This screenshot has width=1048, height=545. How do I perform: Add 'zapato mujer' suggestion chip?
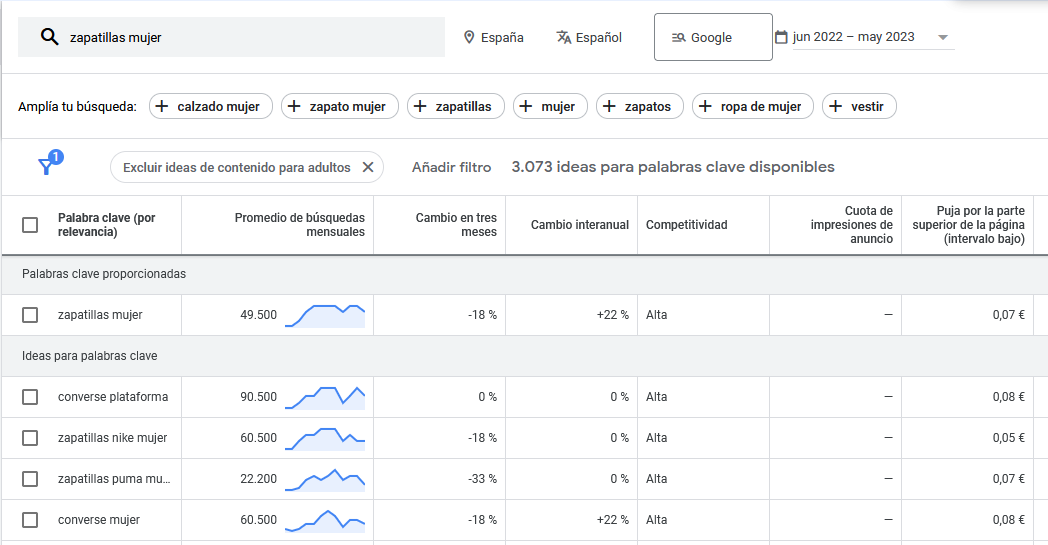point(340,106)
